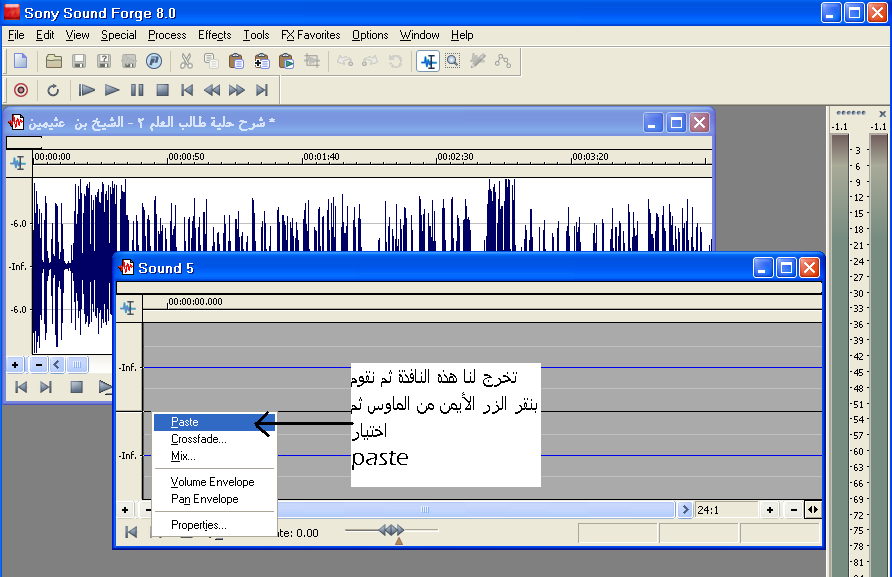Save the file with the floppy icon
The image size is (892, 577).
point(79,61)
